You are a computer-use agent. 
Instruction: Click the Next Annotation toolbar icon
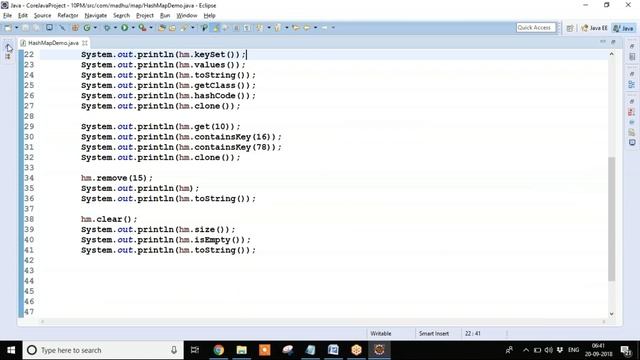tap(260, 28)
